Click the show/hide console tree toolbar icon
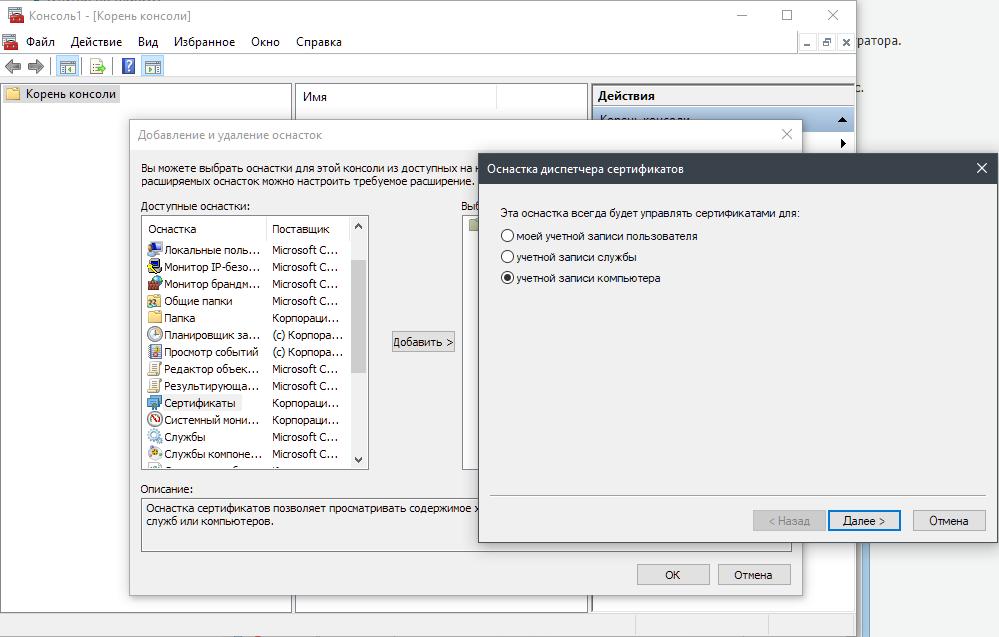This screenshot has height=637, width=999. coord(67,67)
